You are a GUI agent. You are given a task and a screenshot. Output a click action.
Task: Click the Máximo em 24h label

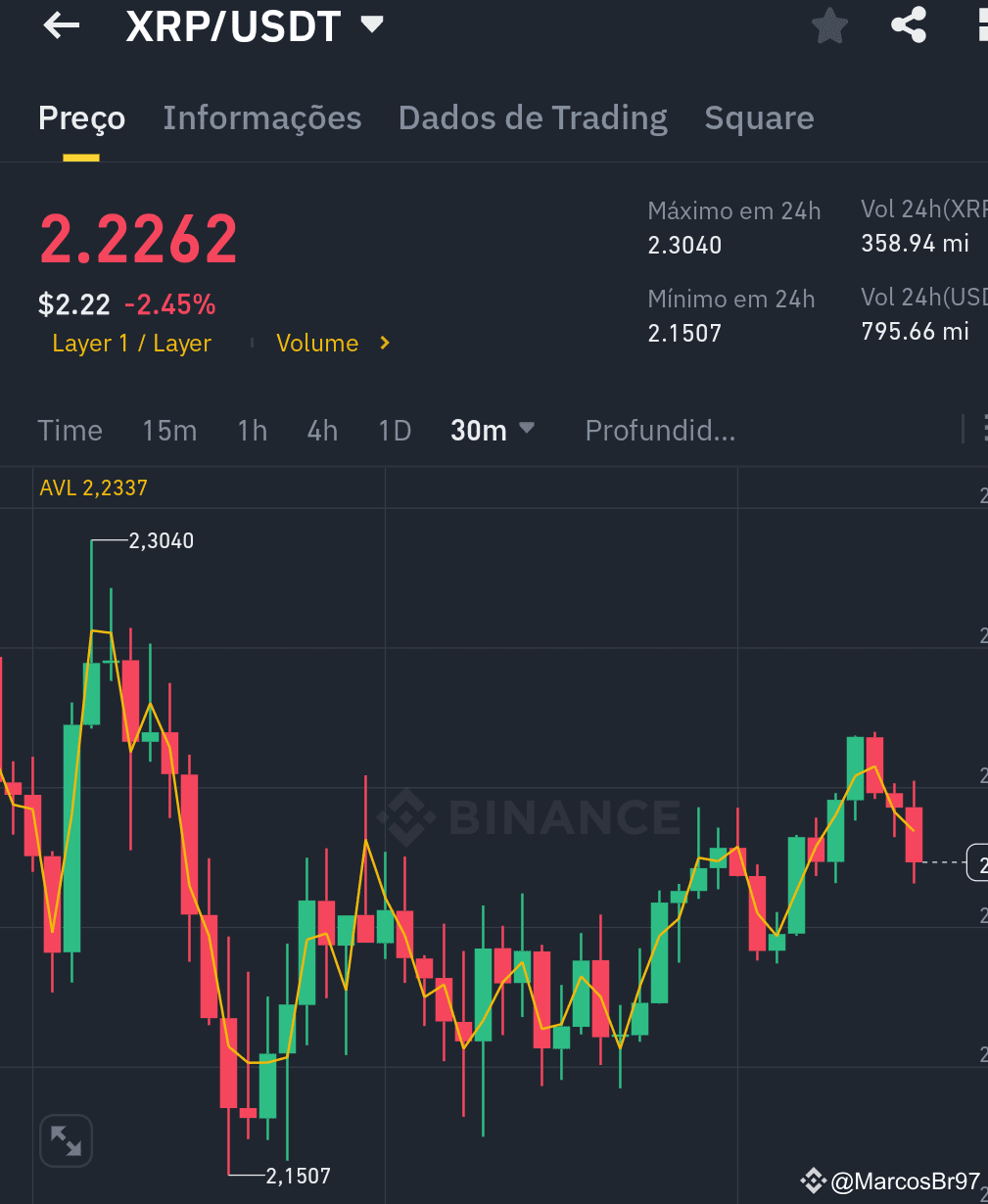pyautogui.click(x=734, y=211)
